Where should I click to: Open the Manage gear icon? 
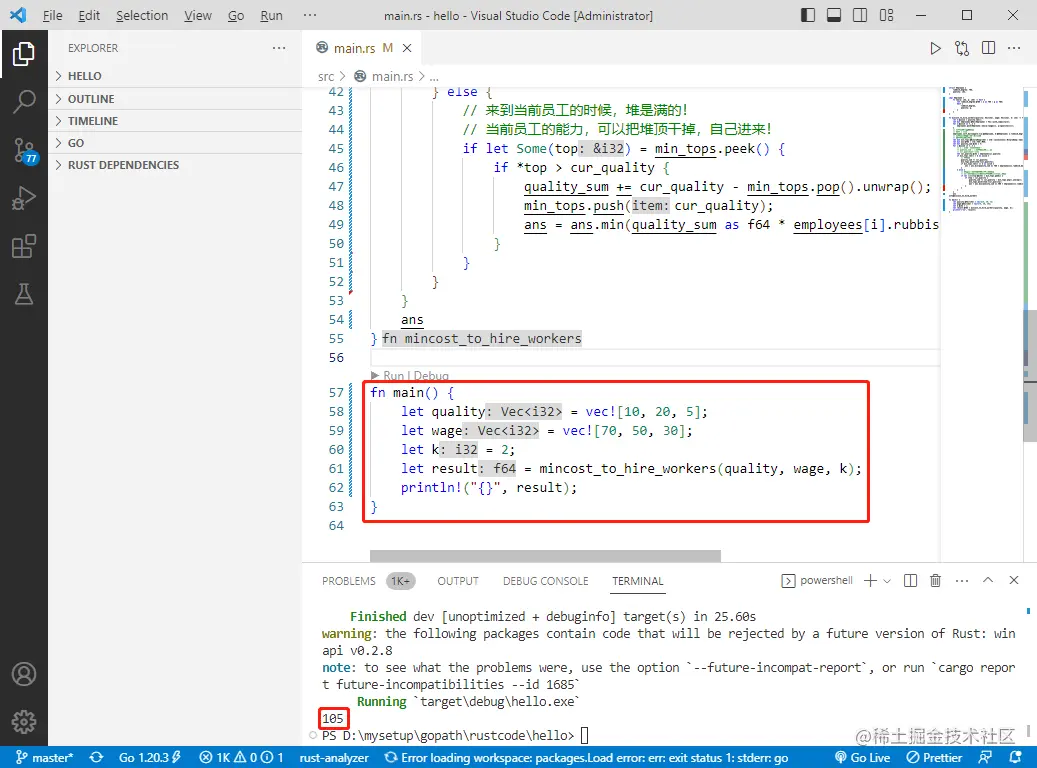(24, 722)
